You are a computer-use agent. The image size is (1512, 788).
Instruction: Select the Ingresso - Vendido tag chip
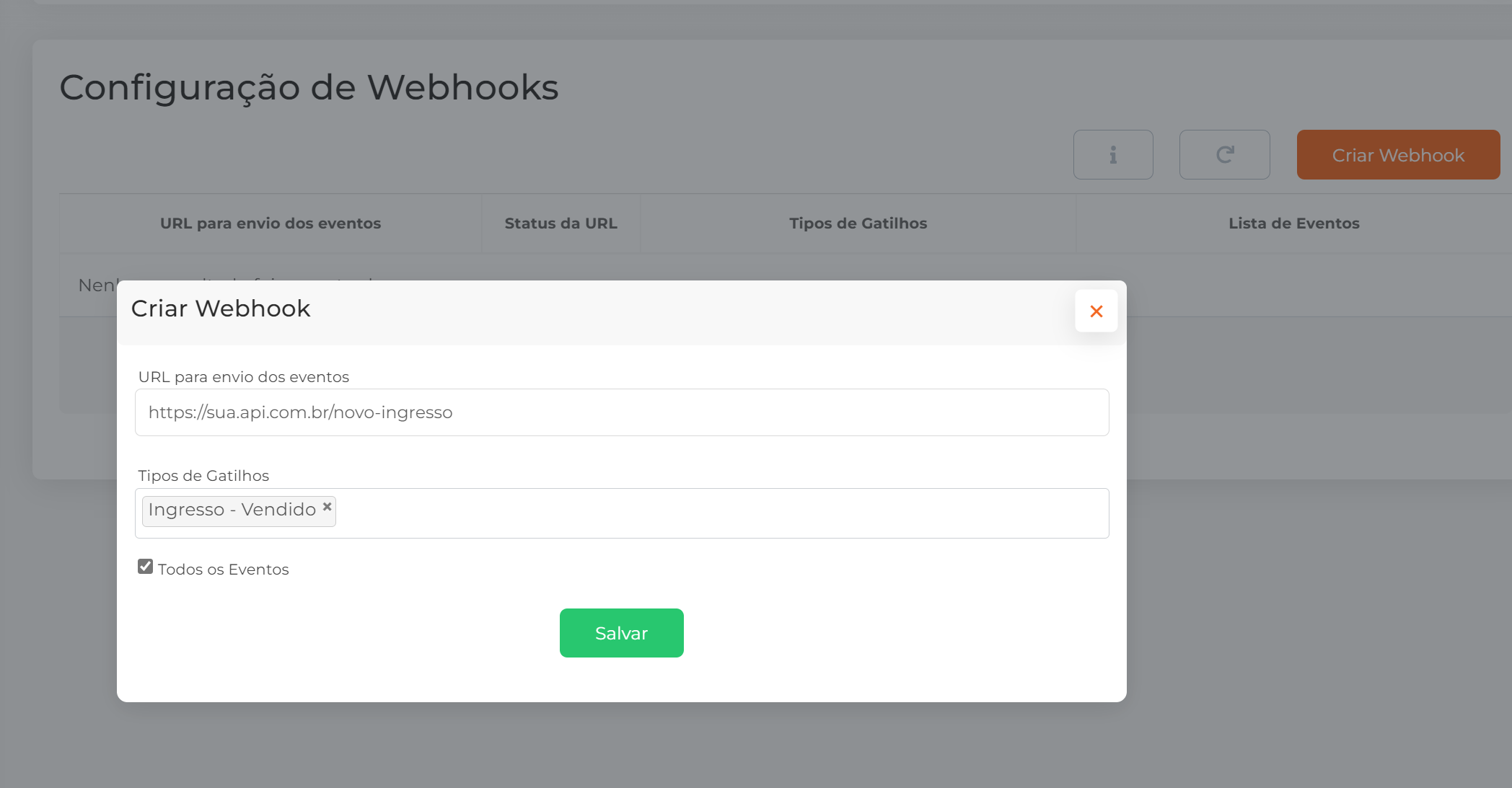232,510
